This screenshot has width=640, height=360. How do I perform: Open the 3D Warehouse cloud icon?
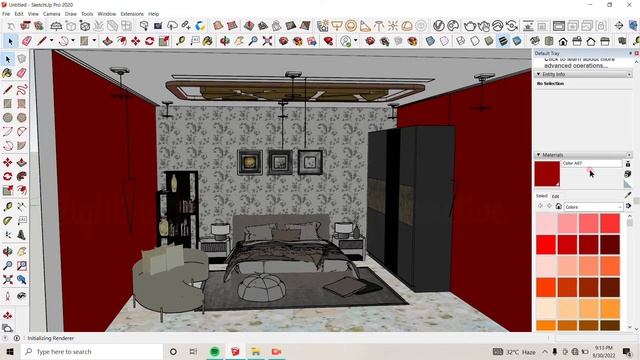[172, 26]
